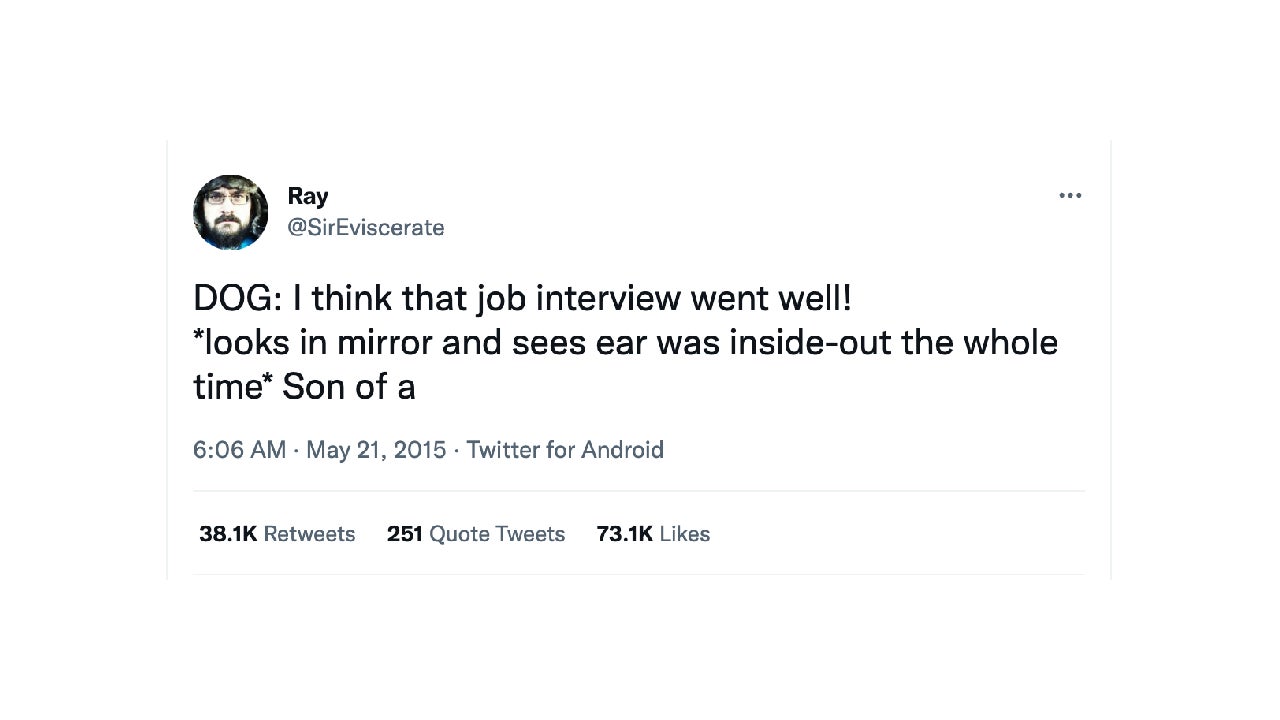The height and width of the screenshot is (720, 1280).
Task: Click the divider line below the timestamp
Action: pos(639,490)
